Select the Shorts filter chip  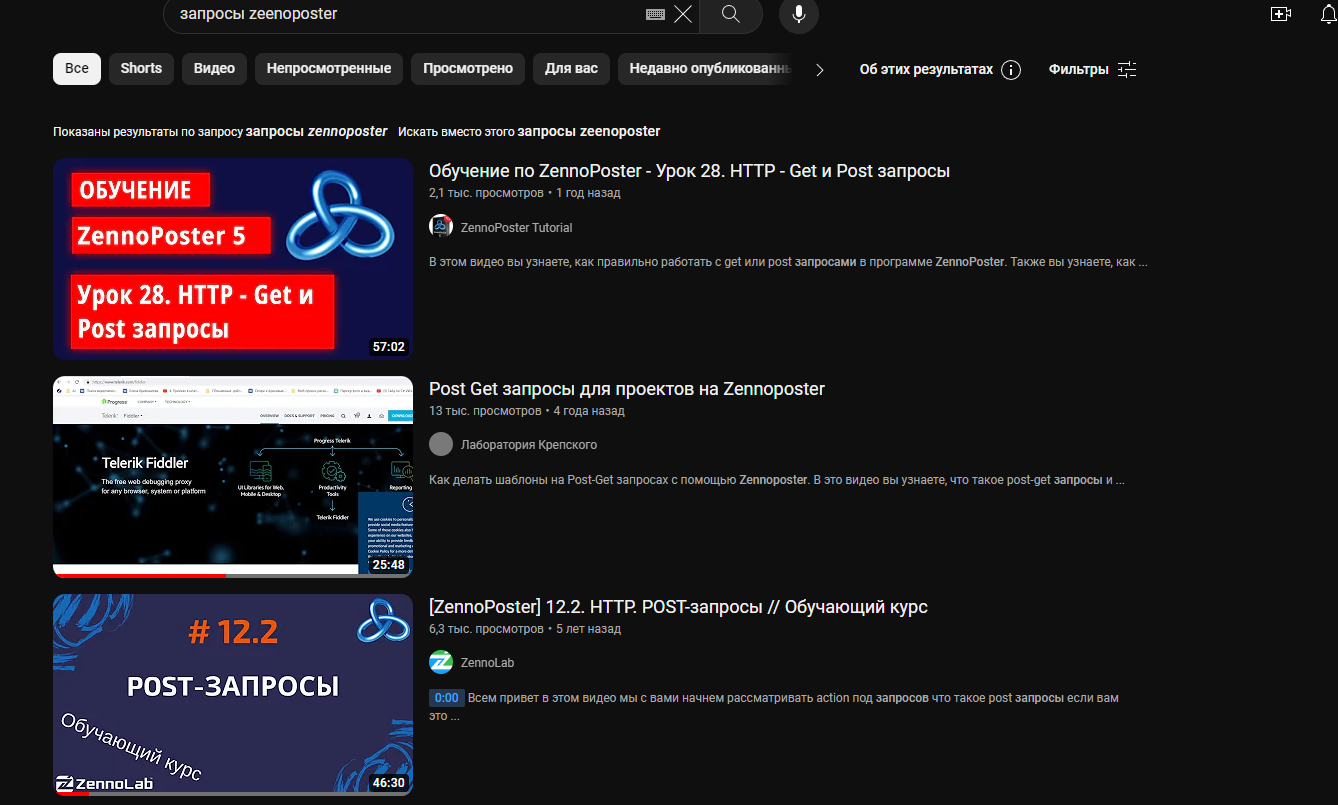point(141,69)
